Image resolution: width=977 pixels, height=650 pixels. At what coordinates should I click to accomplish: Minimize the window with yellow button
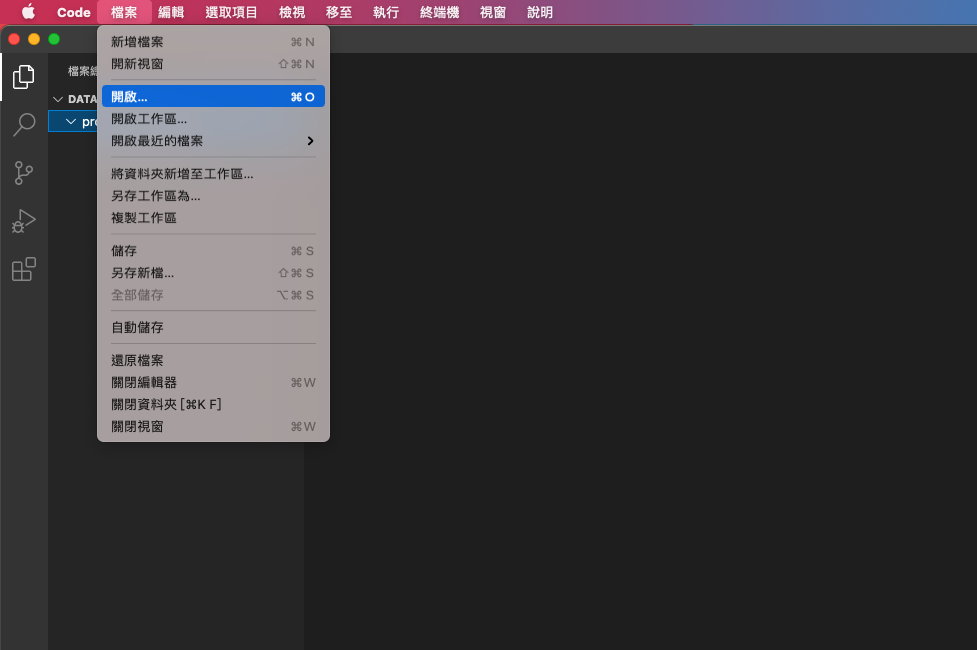click(x=34, y=39)
